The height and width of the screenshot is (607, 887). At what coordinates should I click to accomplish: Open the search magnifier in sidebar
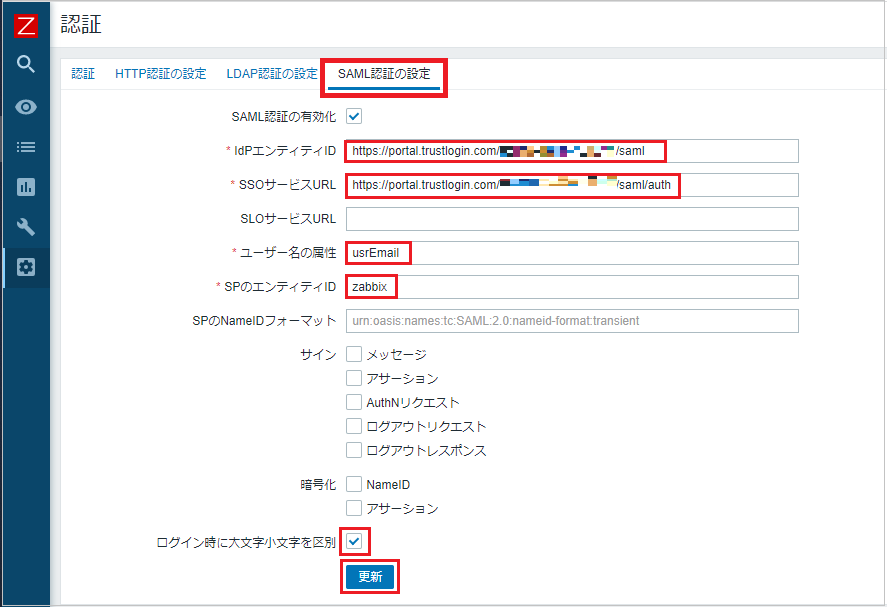point(26,65)
